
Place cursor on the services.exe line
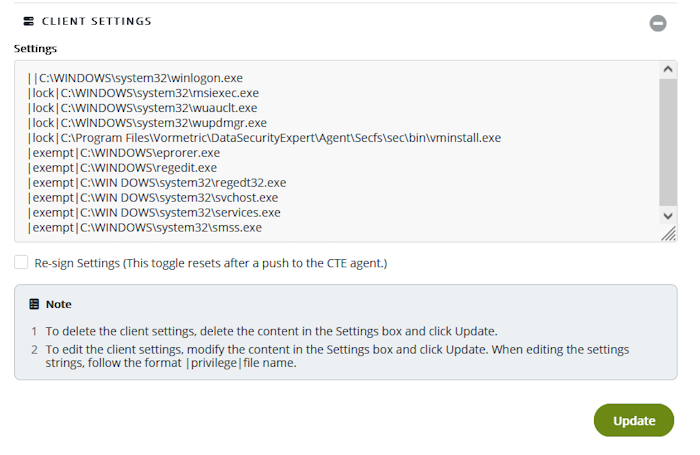tap(155, 213)
